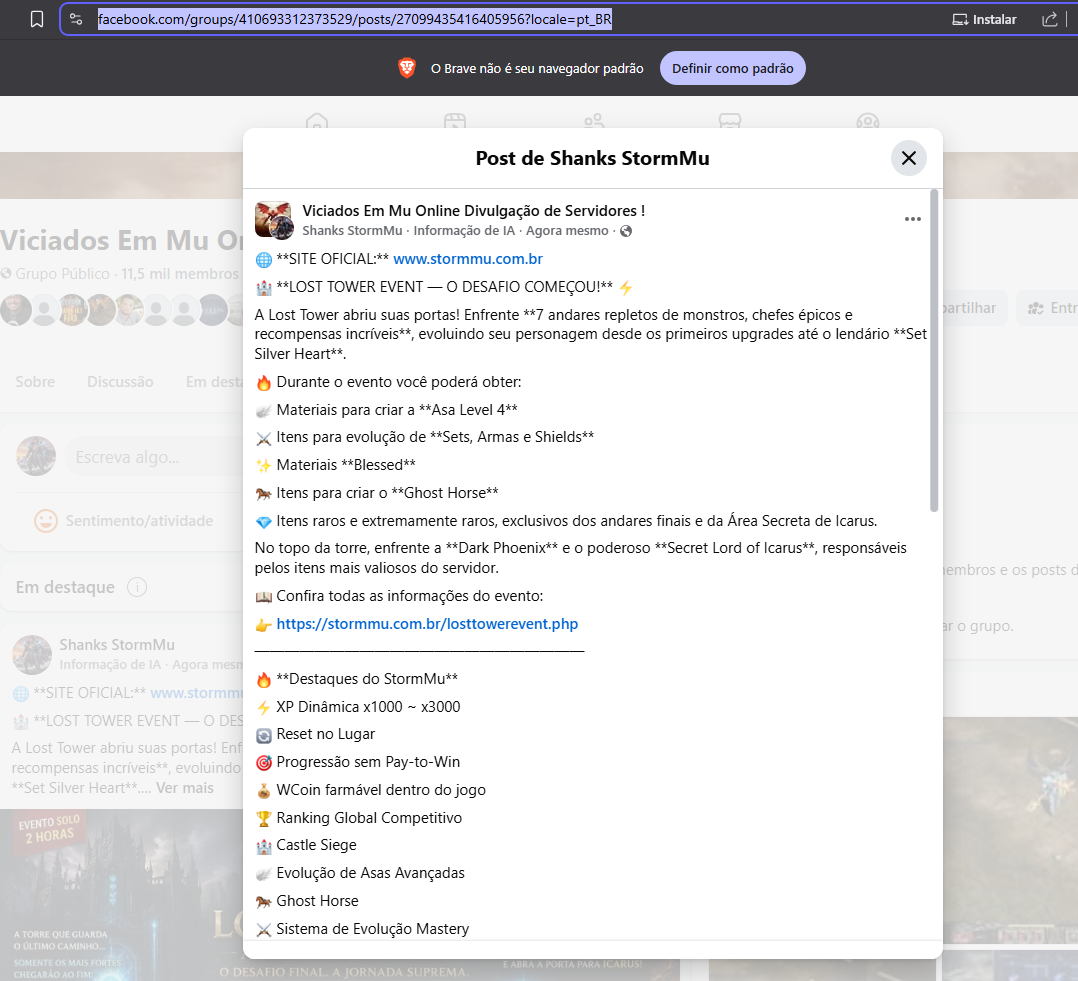Switch to the Sobre tab
Viewport: 1078px width, 981px height.
coord(35,382)
